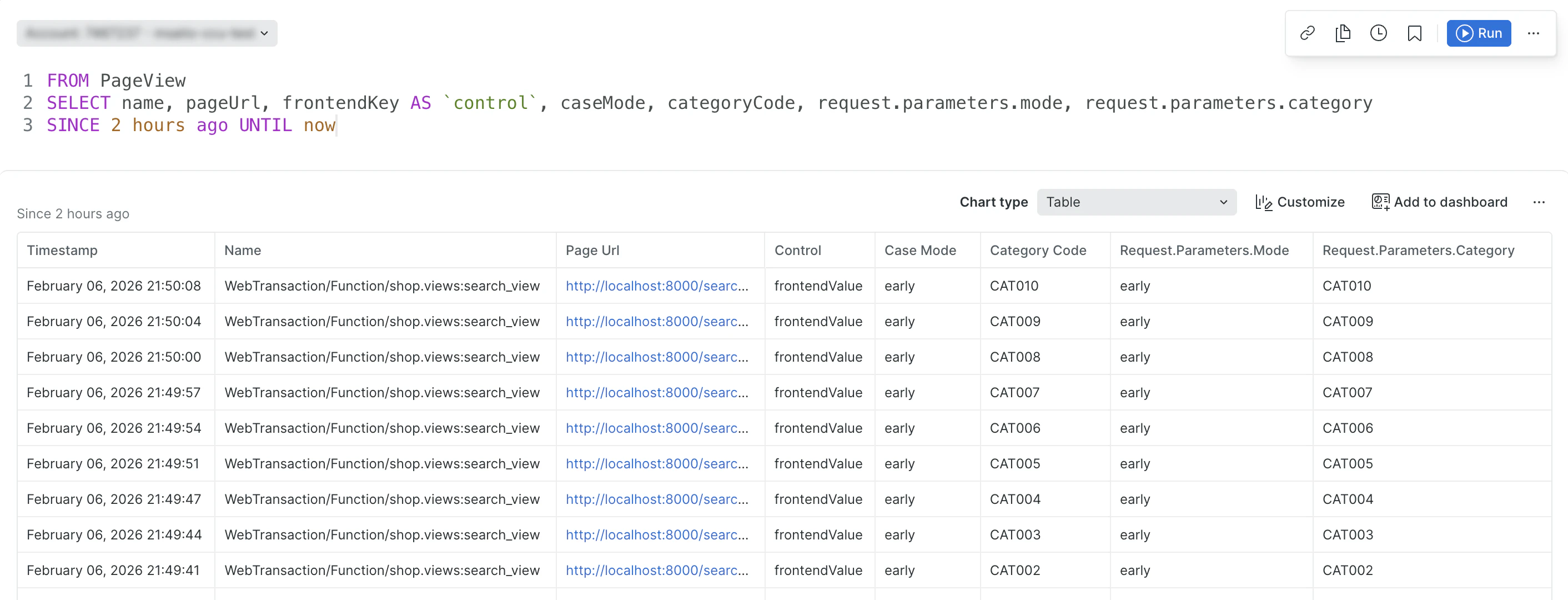Bookmark this query with bookmark icon

pyautogui.click(x=1414, y=33)
